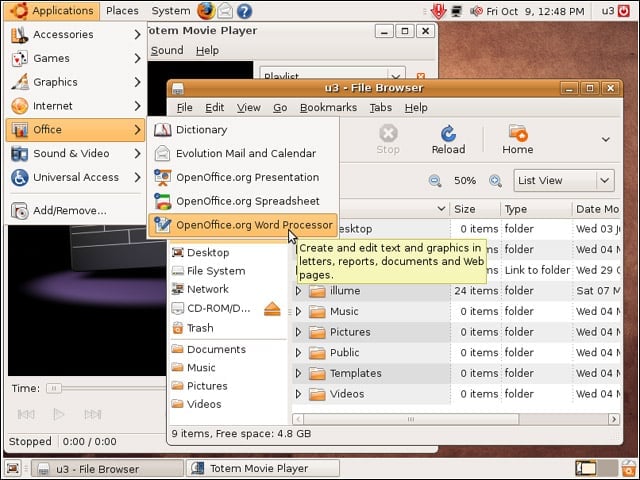Open Desktop in the sidebar
Viewport: 640px width, 480px height.
click(229, 253)
